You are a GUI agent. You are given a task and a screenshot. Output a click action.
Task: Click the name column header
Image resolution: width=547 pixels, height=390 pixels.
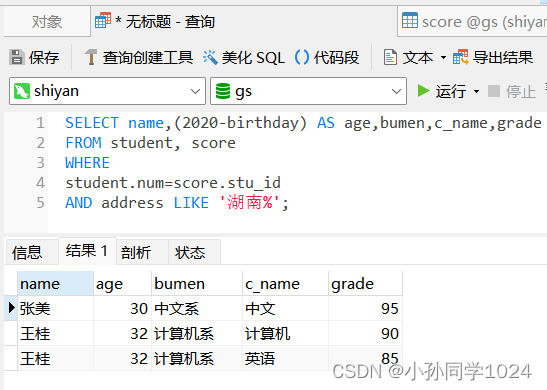tap(55, 284)
